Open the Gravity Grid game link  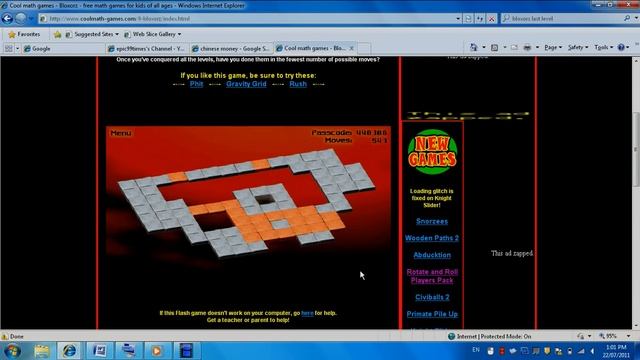coord(246,84)
